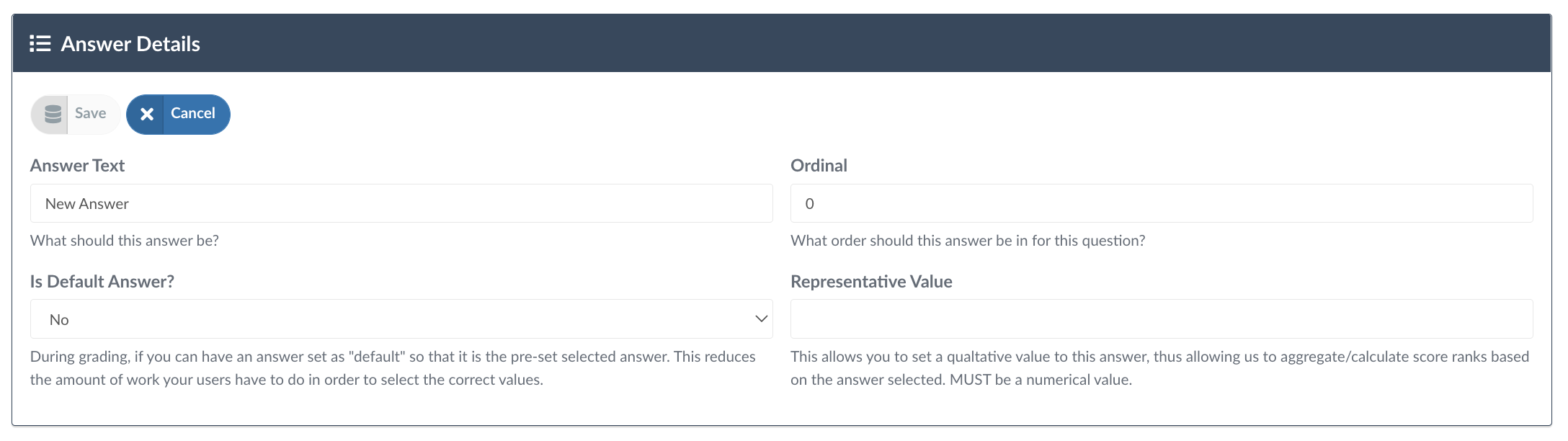1568x441 pixels.
Task: Click the representative value description text
Action: point(1159,368)
